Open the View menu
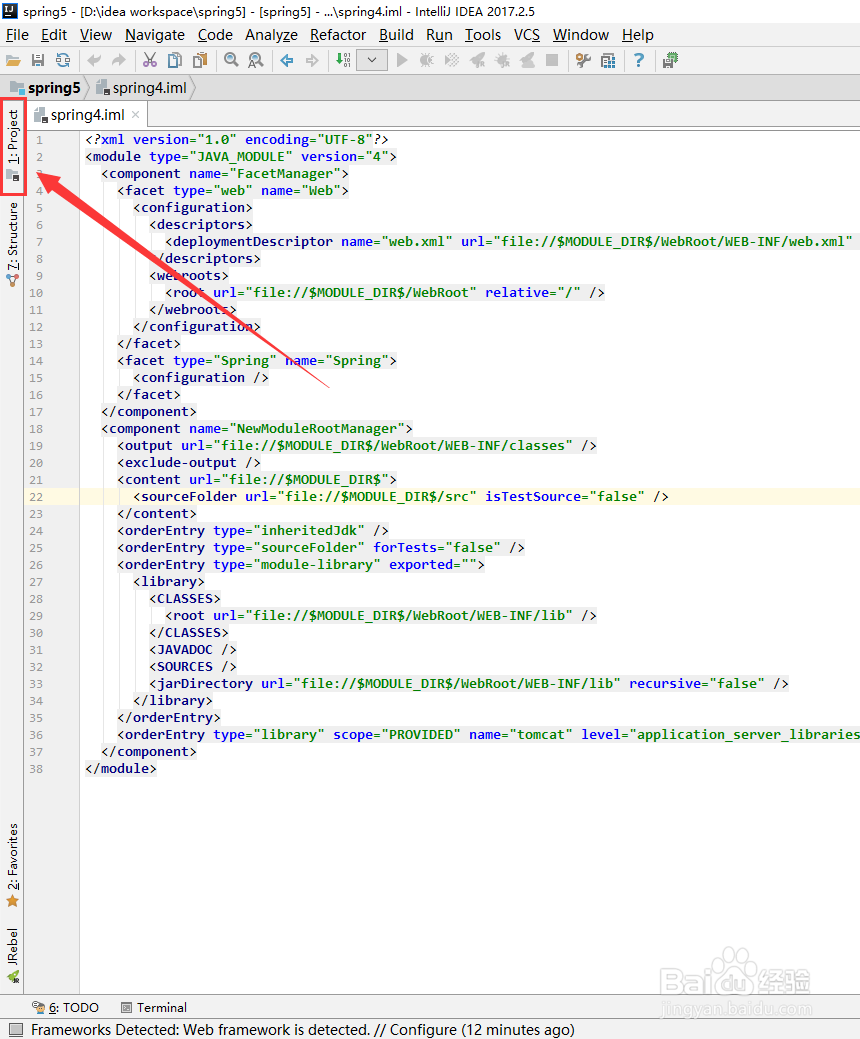Viewport: 860px width, 1039px height. coord(96,35)
